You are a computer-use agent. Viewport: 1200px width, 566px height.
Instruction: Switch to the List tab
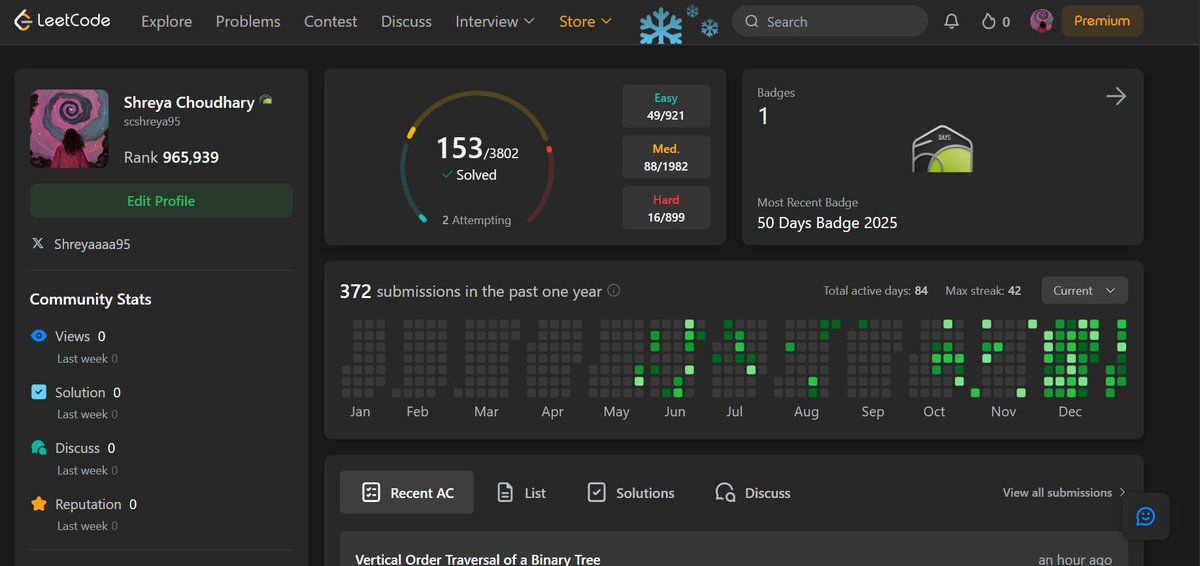pos(521,492)
